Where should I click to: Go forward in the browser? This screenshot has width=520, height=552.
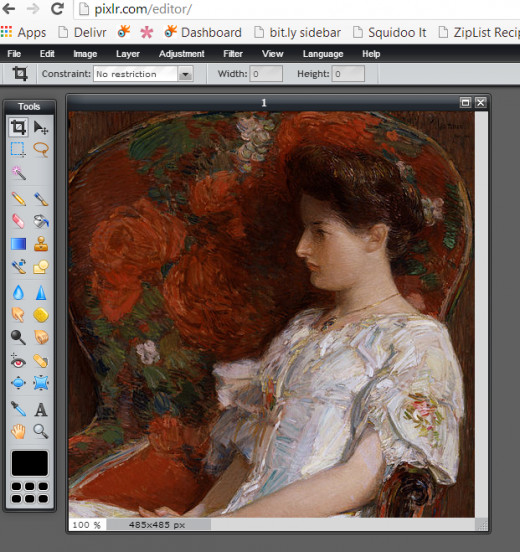(33, 9)
